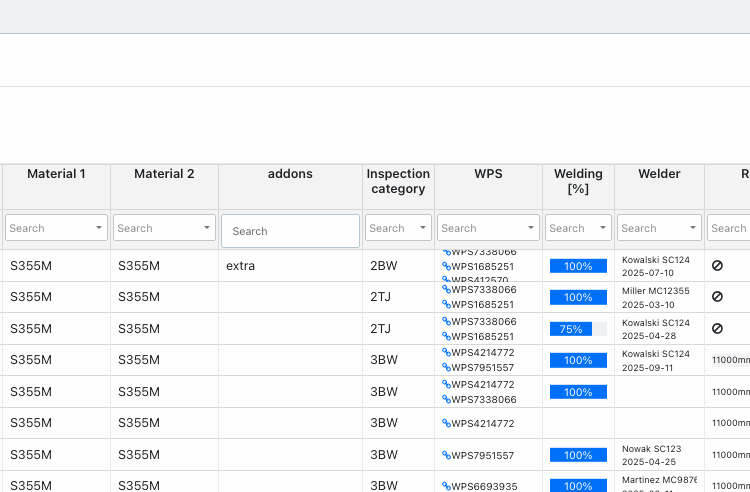Click the link icon beside WPS6693935
This screenshot has height=492, width=750.
click(x=446, y=486)
